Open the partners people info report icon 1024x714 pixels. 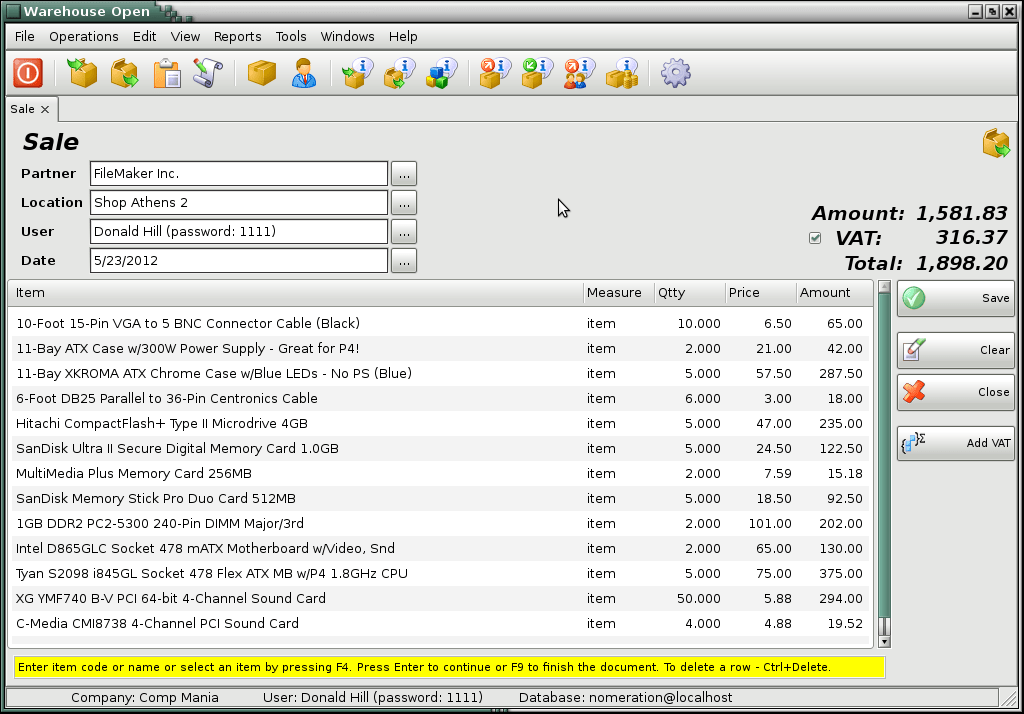[x=579, y=73]
